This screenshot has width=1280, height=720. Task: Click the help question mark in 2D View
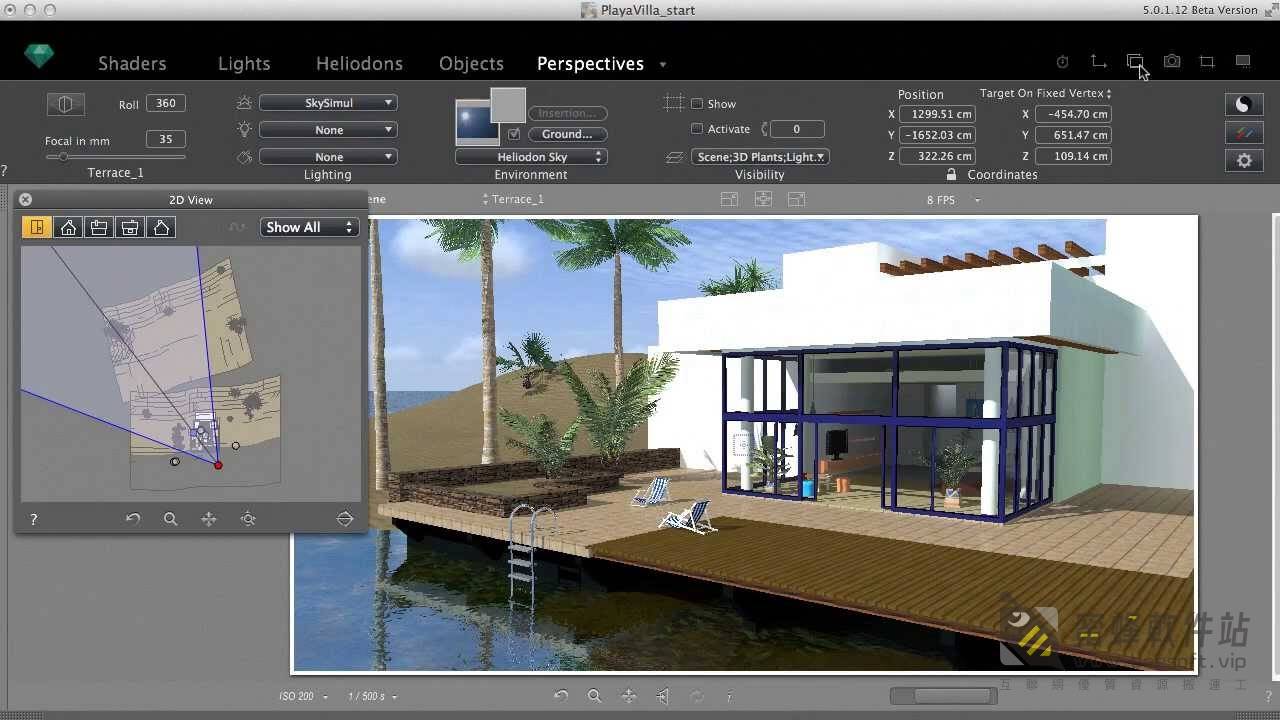point(34,520)
